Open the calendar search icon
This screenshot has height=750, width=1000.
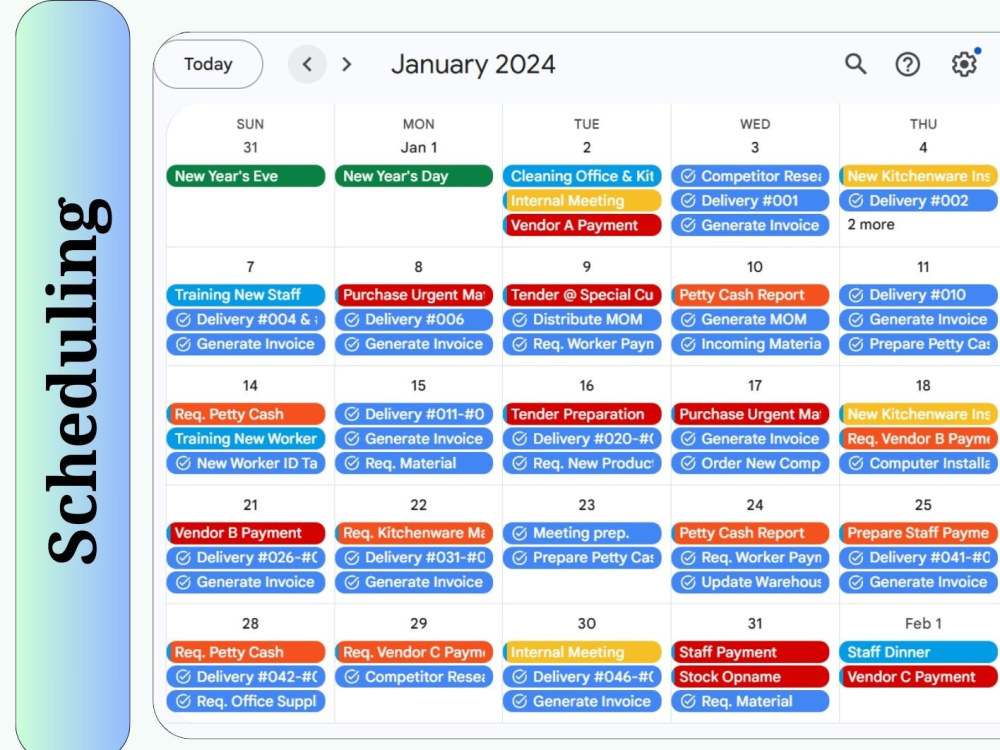[855, 64]
